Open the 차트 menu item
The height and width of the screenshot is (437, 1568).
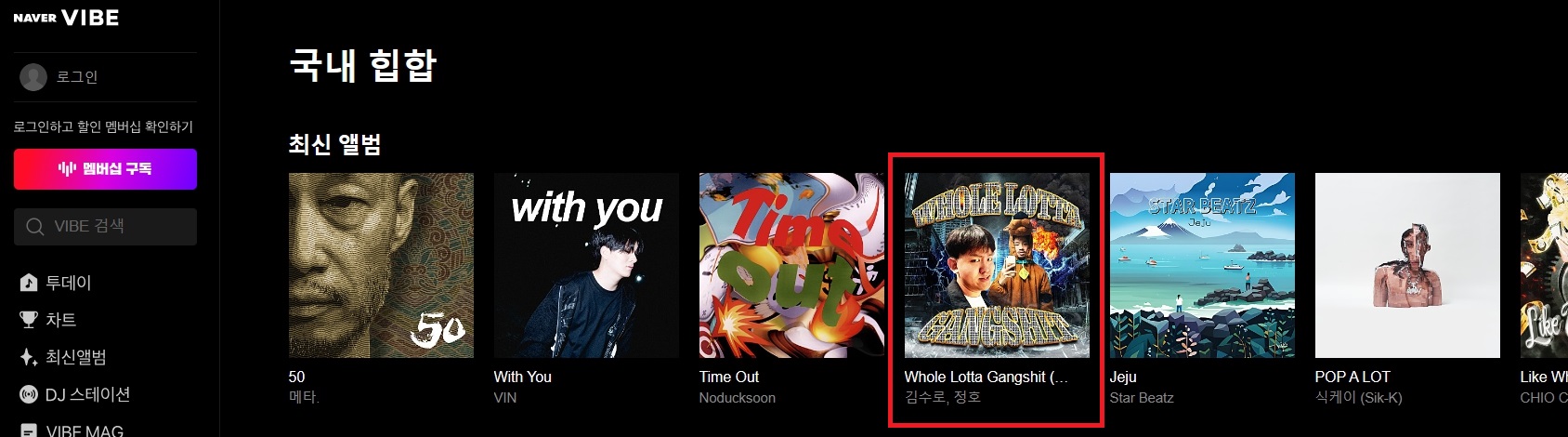click(60, 320)
